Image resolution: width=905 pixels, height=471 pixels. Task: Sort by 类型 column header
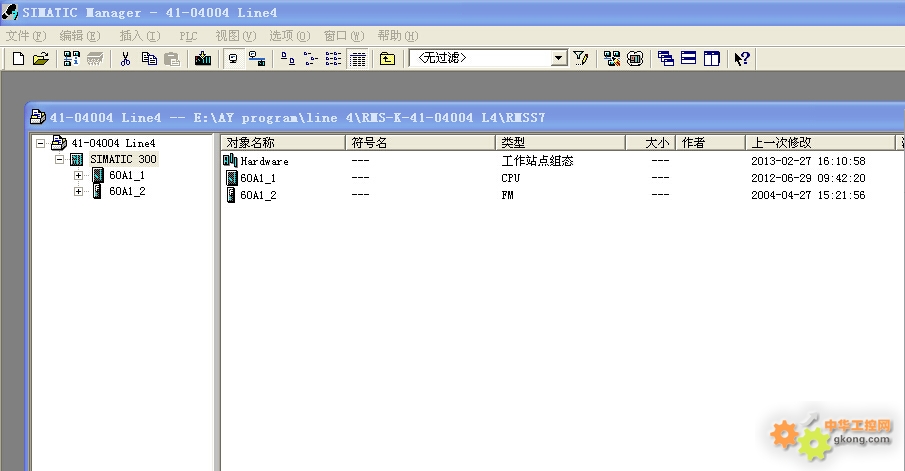(560, 143)
